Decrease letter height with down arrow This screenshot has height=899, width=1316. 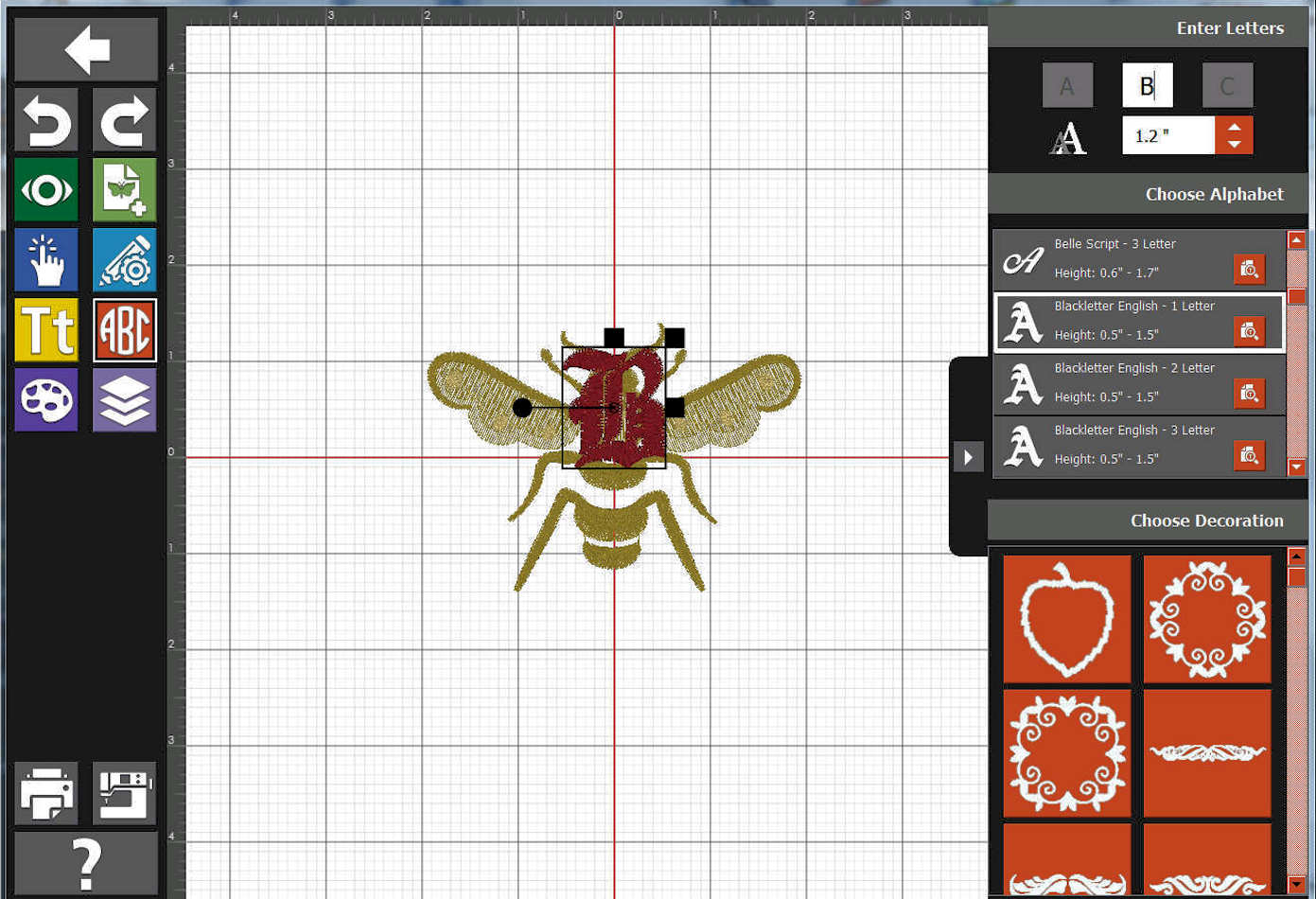[1235, 145]
